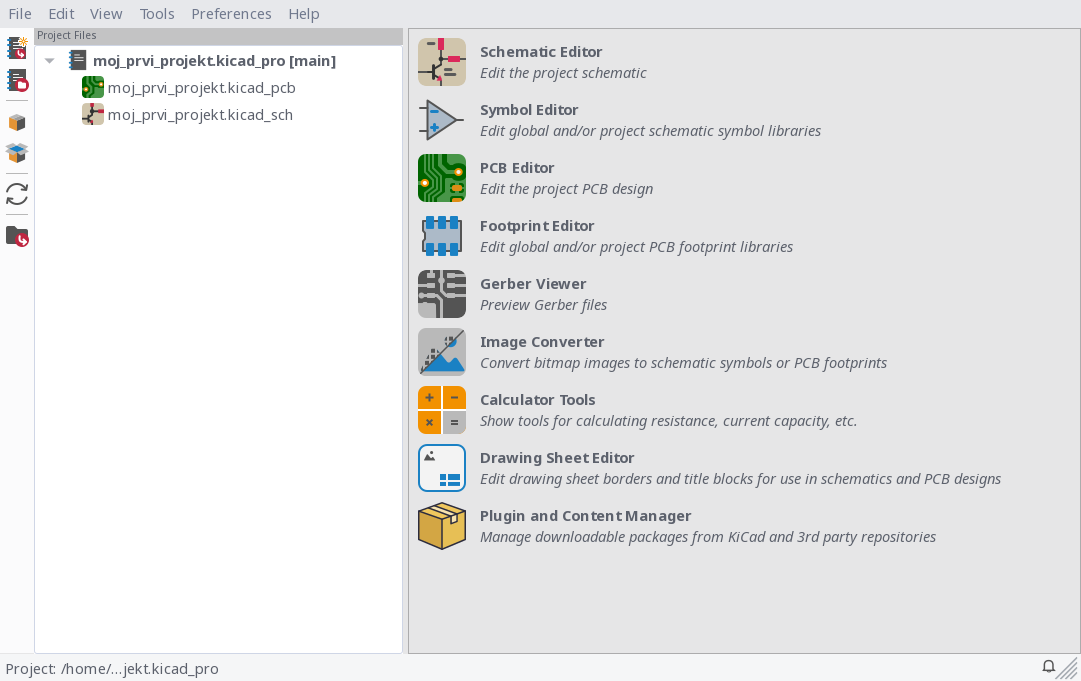This screenshot has height=681, width=1081.
Task: Open the File menu
Action: click(x=20, y=14)
